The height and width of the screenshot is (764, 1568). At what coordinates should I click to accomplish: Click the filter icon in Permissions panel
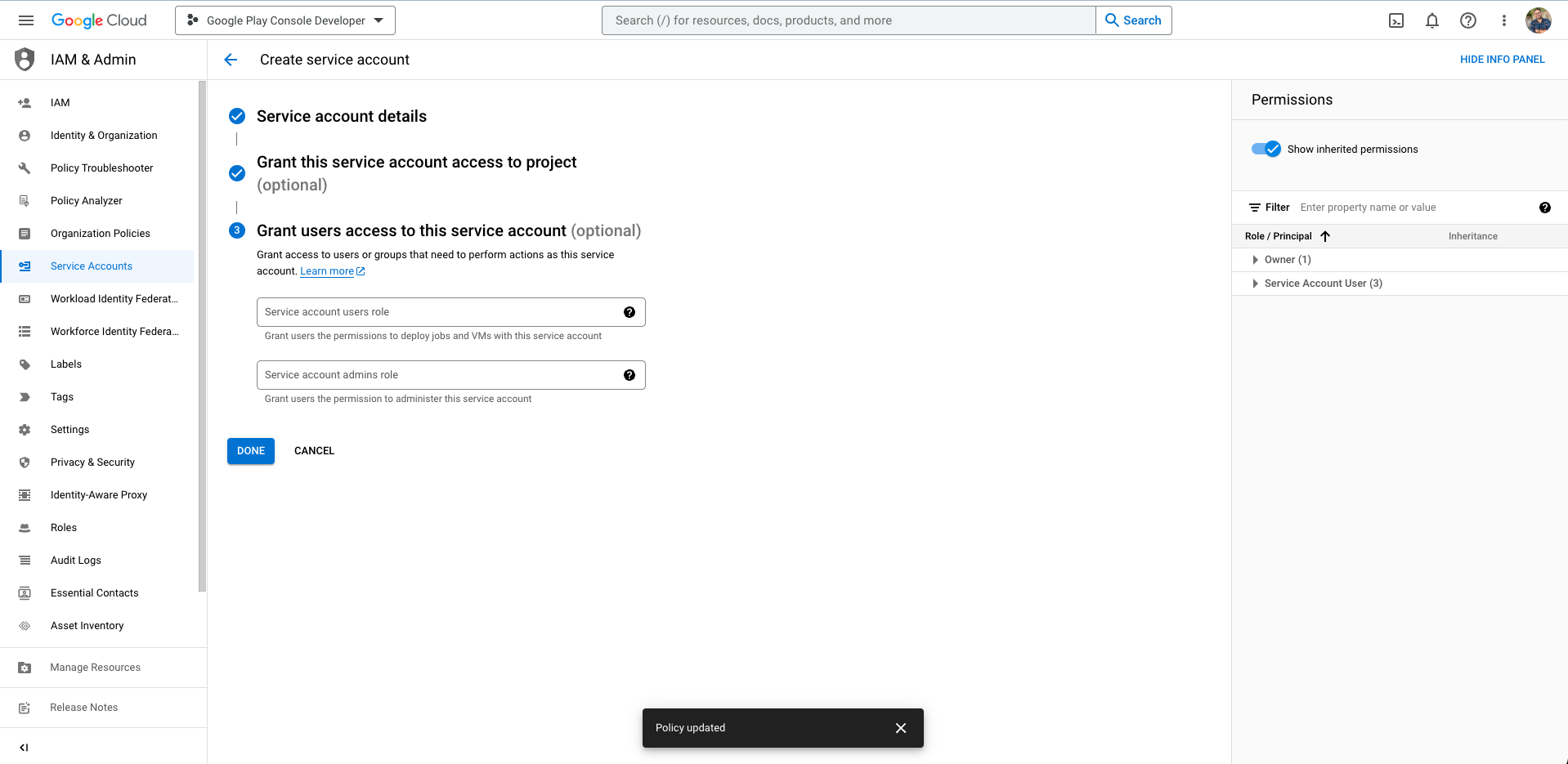pyautogui.click(x=1255, y=208)
